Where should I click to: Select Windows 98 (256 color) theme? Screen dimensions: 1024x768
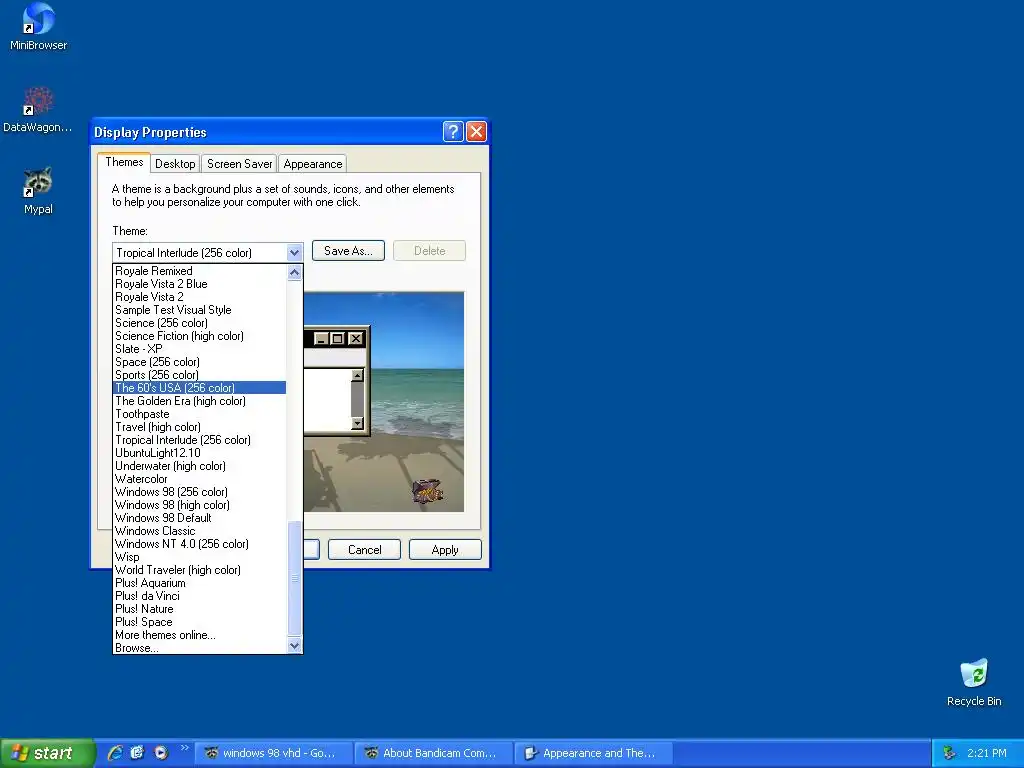(200, 492)
